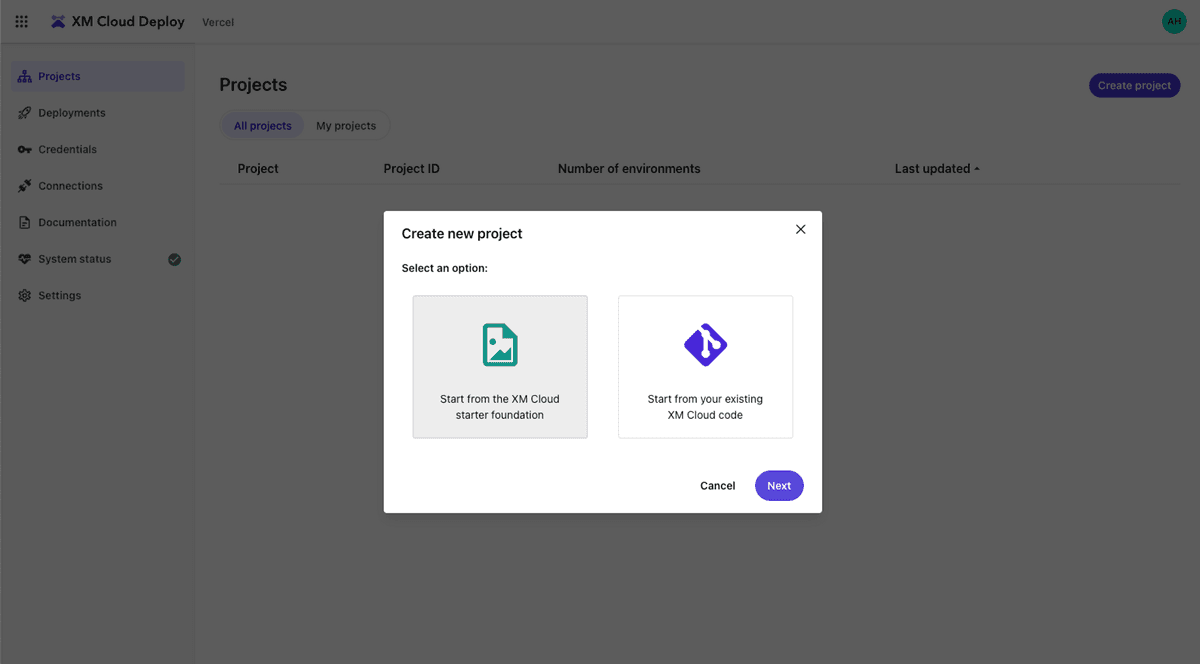Cancel the Create new project dialog
The width and height of the screenshot is (1200, 664).
click(x=717, y=486)
